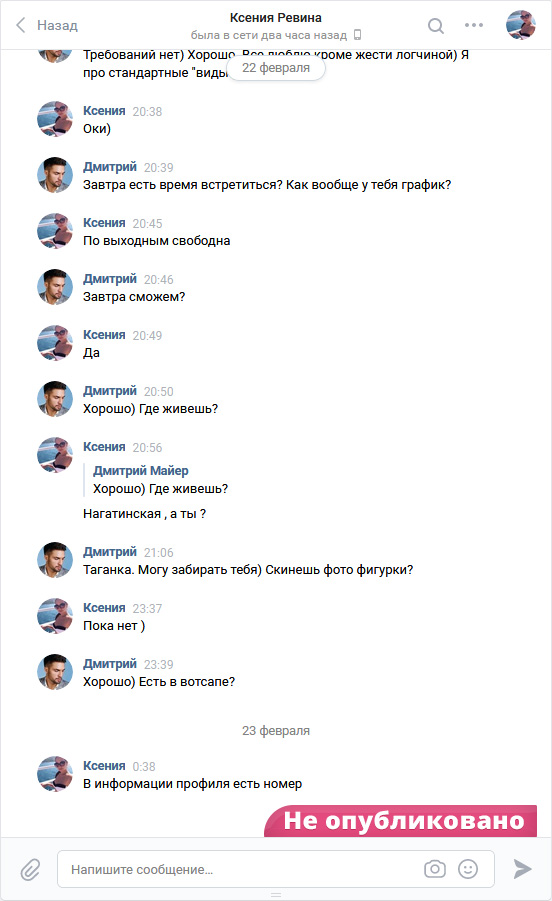Screen dimensions: 552x901
Task: Click mobile device status icon in header
Action: tap(357, 35)
